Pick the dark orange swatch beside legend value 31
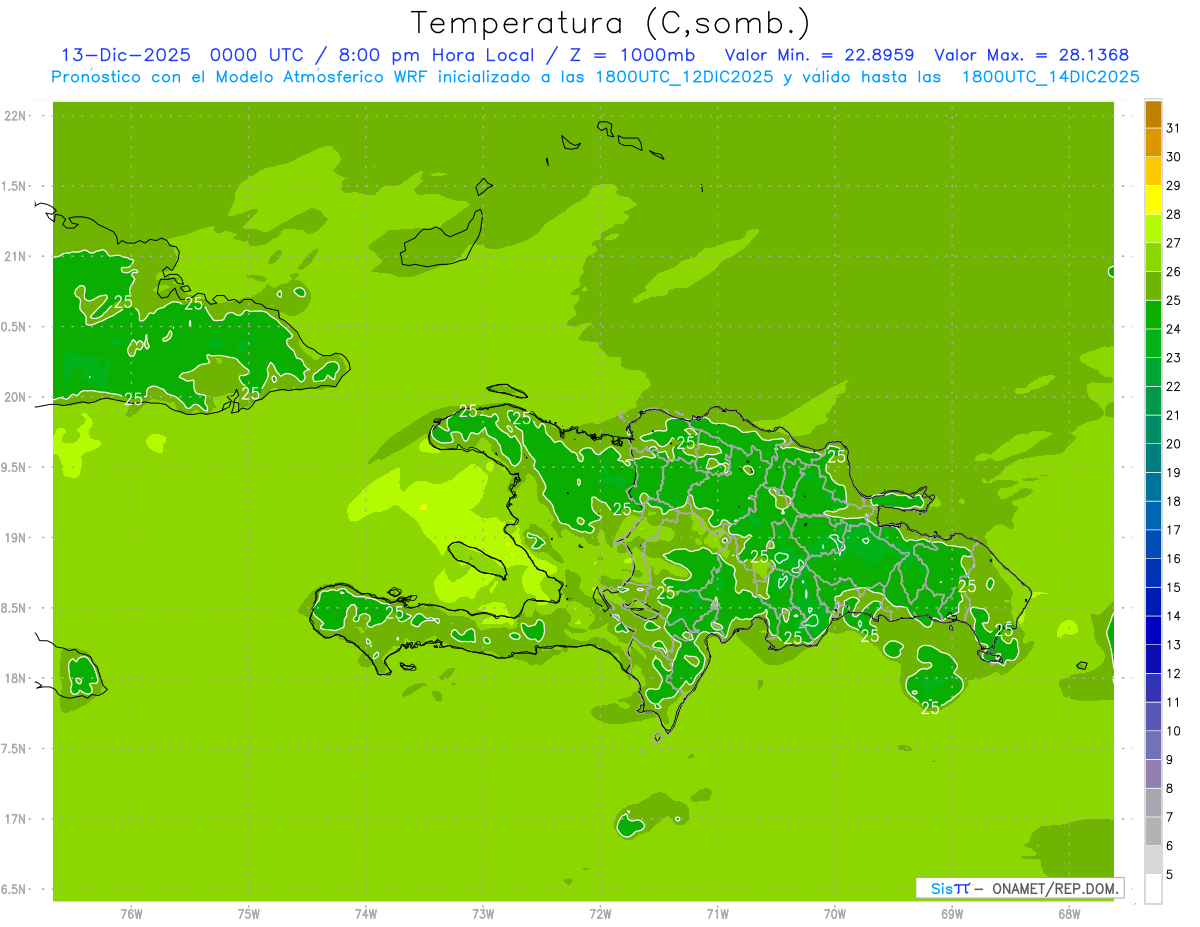The image size is (1200, 927). (1153, 114)
